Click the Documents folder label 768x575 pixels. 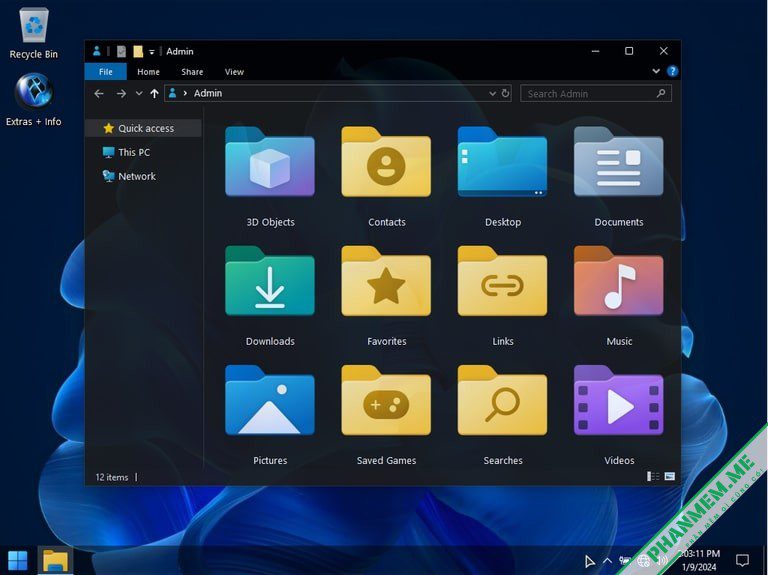[x=619, y=222]
